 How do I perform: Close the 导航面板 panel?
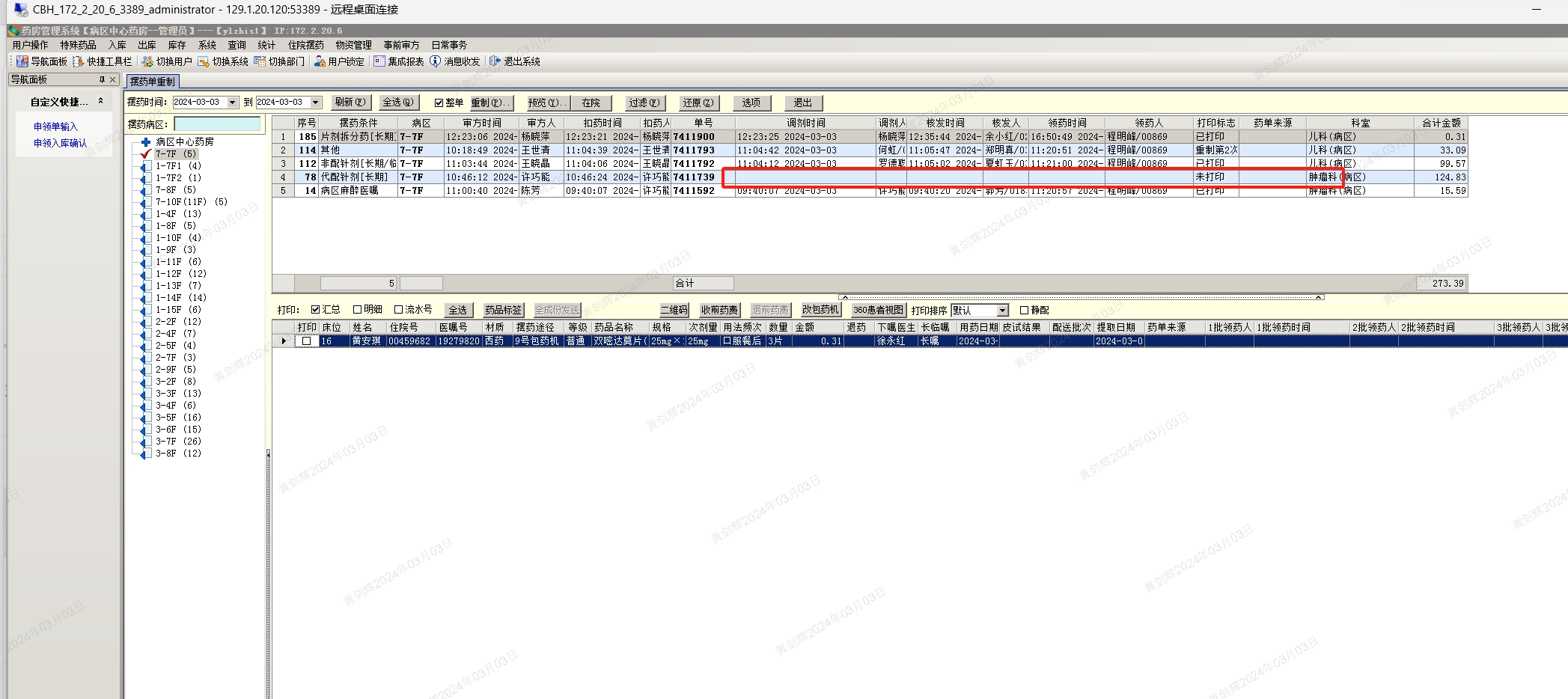pyautogui.click(x=112, y=79)
